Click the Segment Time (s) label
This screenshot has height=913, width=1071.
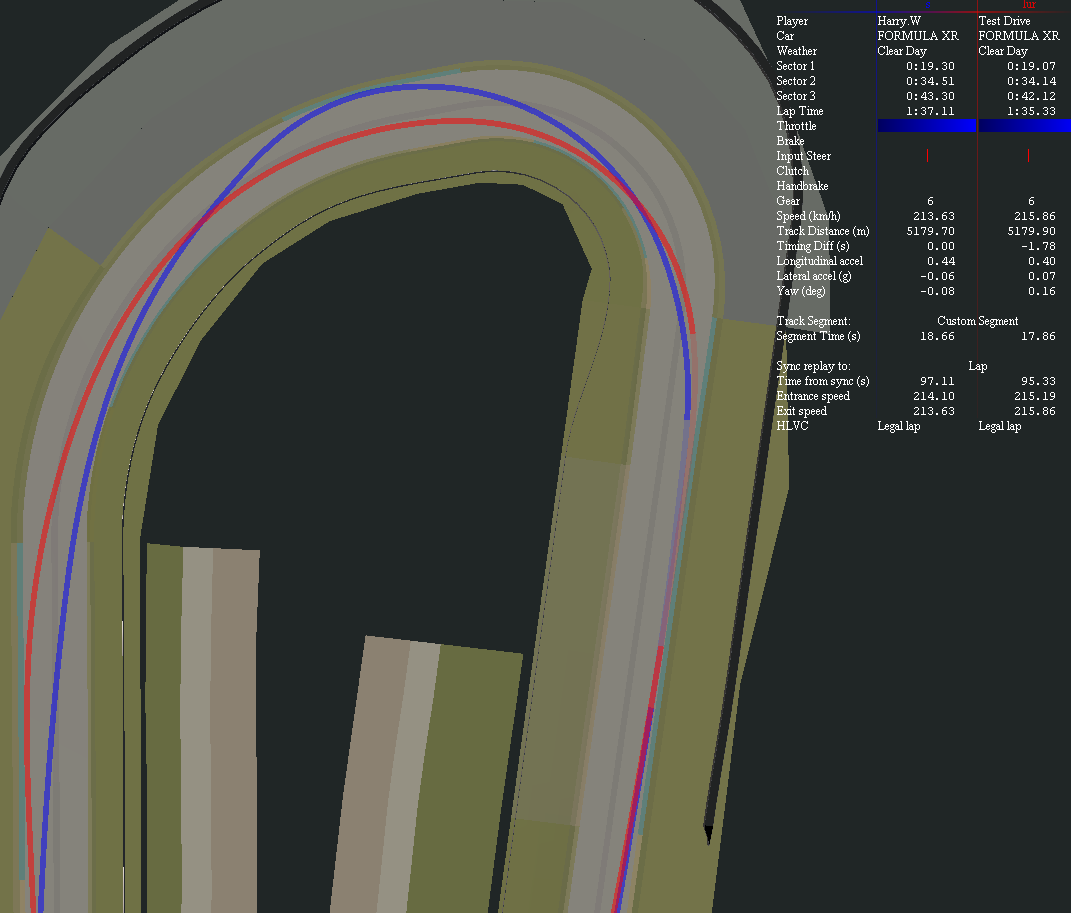click(x=818, y=337)
